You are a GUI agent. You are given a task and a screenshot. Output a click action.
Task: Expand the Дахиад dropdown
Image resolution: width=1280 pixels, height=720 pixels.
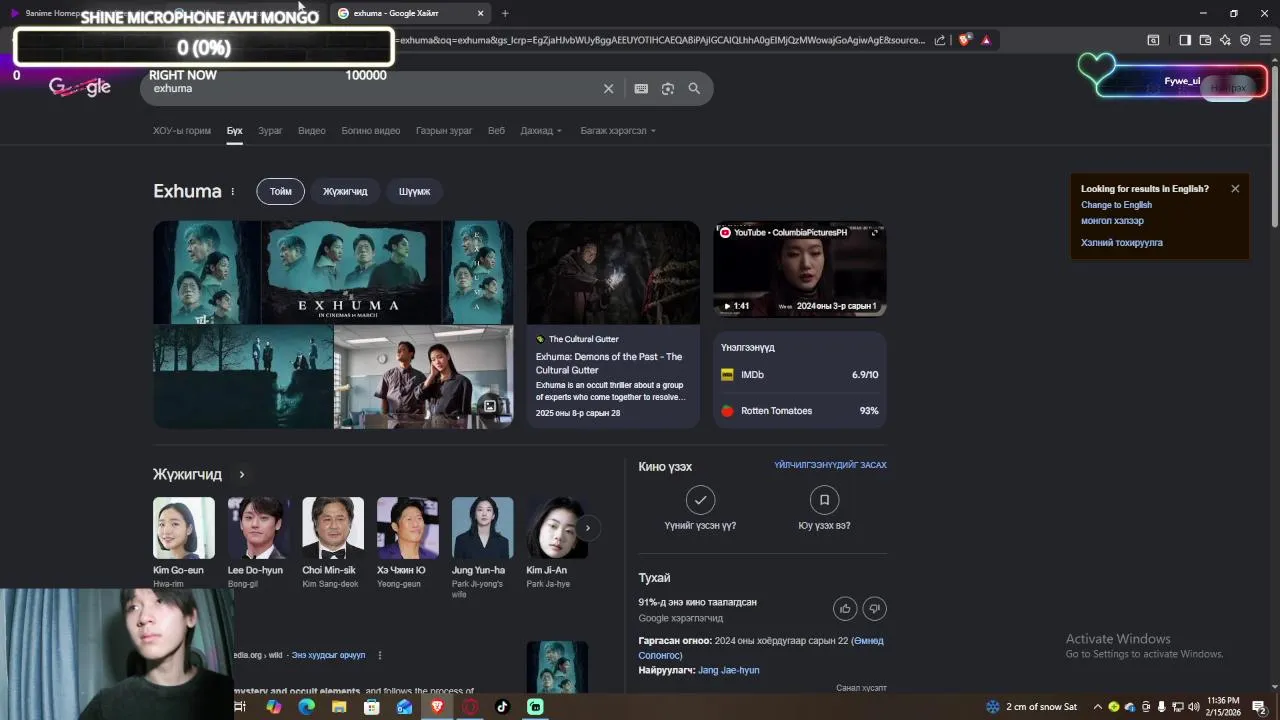[541, 131]
